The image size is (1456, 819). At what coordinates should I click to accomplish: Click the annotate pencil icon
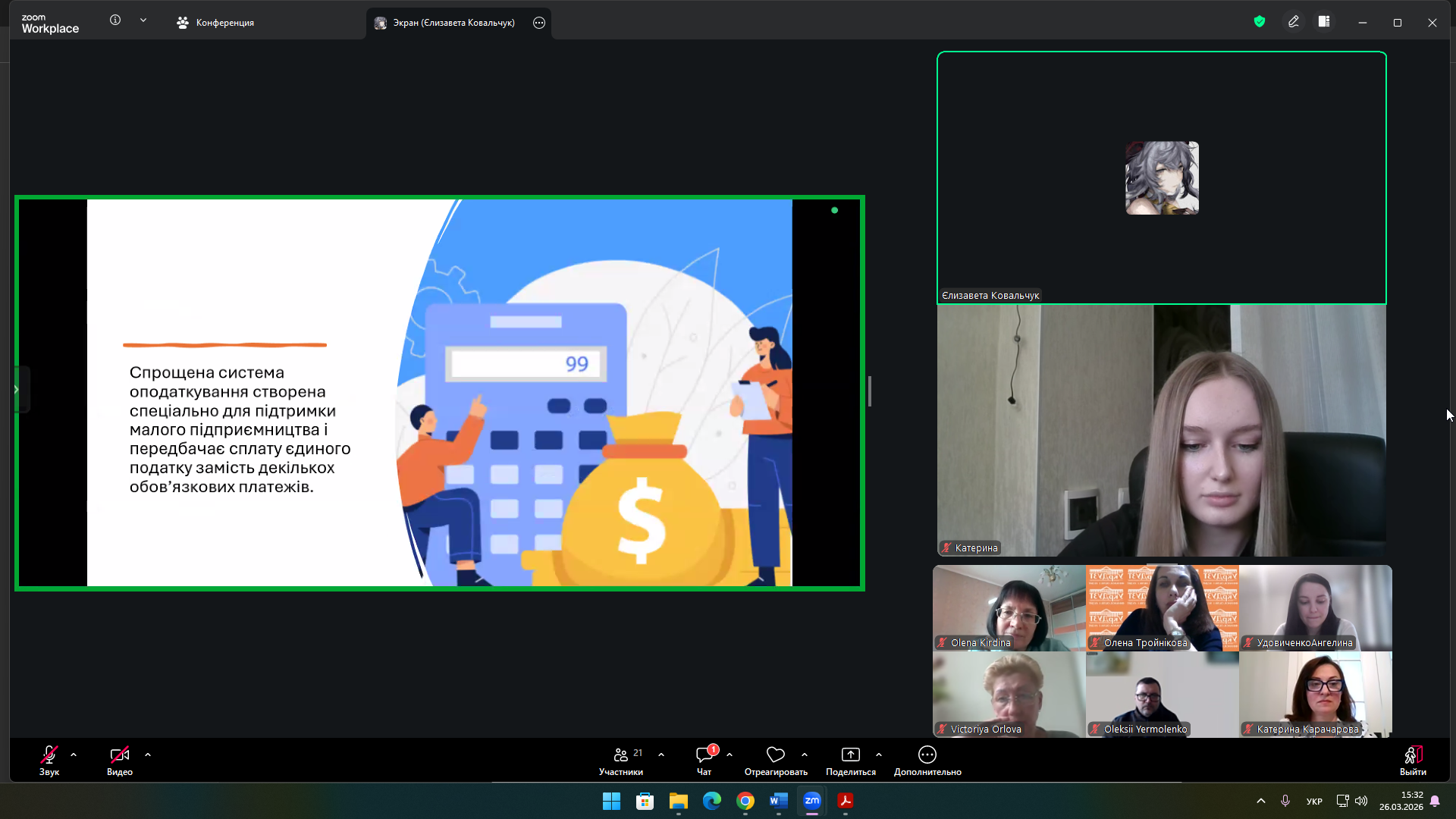pos(1294,22)
